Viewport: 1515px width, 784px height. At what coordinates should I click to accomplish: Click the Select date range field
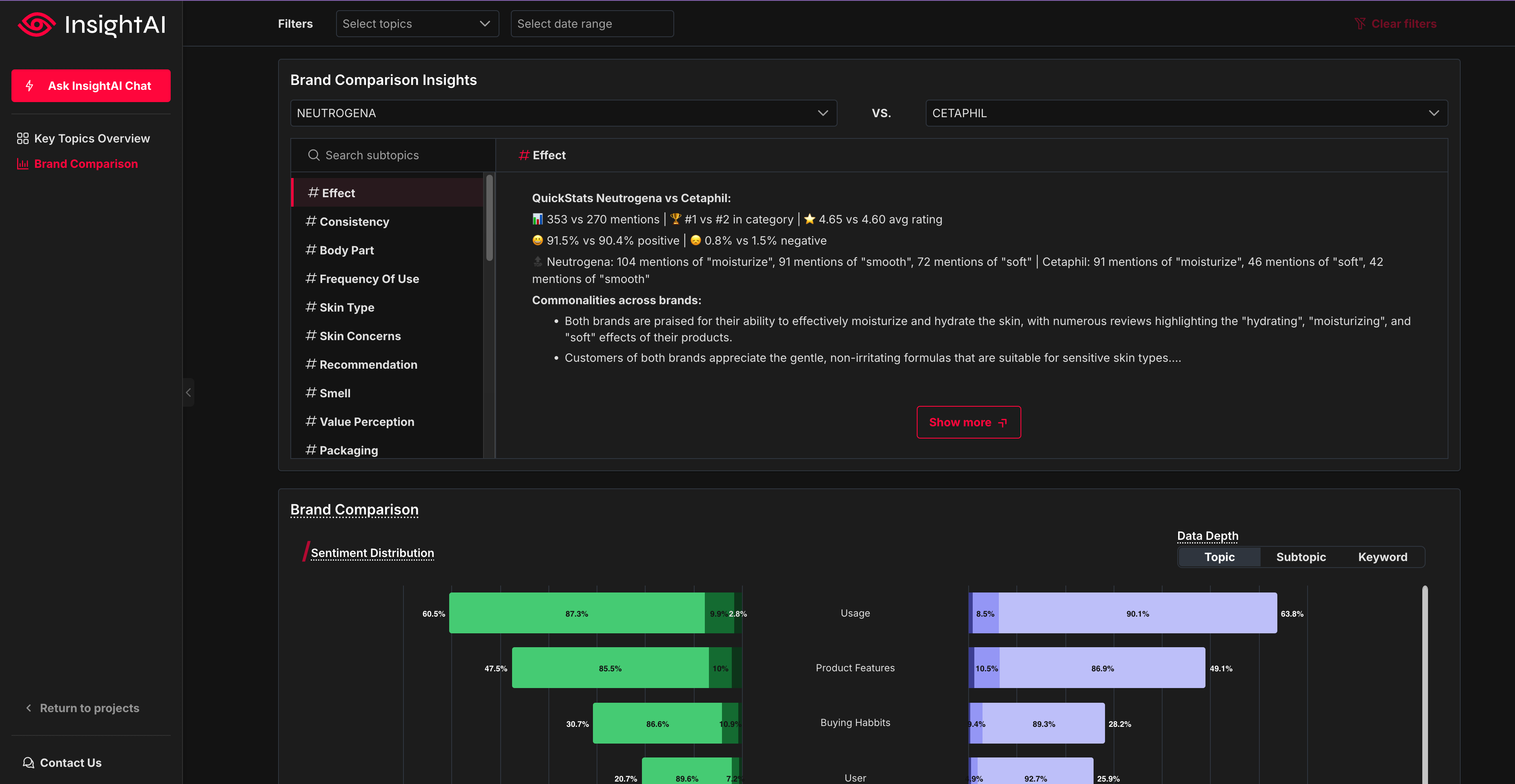[592, 24]
